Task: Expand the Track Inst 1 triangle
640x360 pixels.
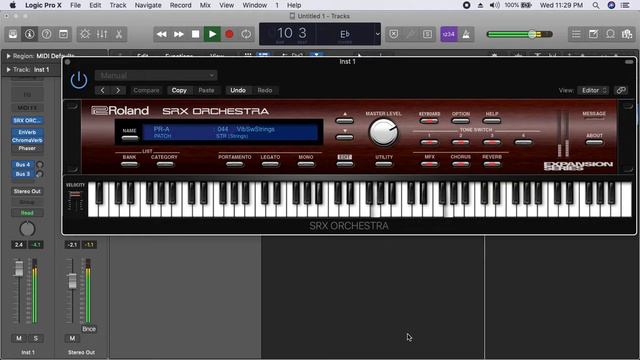Action: click(x=8, y=70)
